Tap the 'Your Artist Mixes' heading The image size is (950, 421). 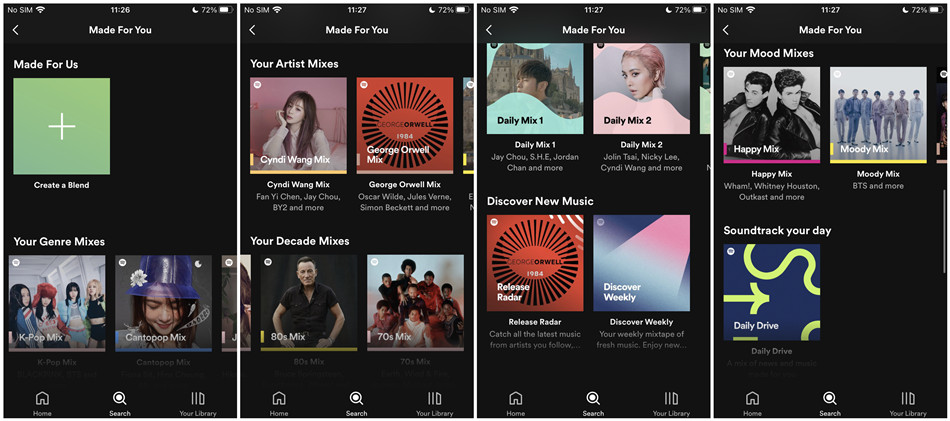tap(294, 64)
